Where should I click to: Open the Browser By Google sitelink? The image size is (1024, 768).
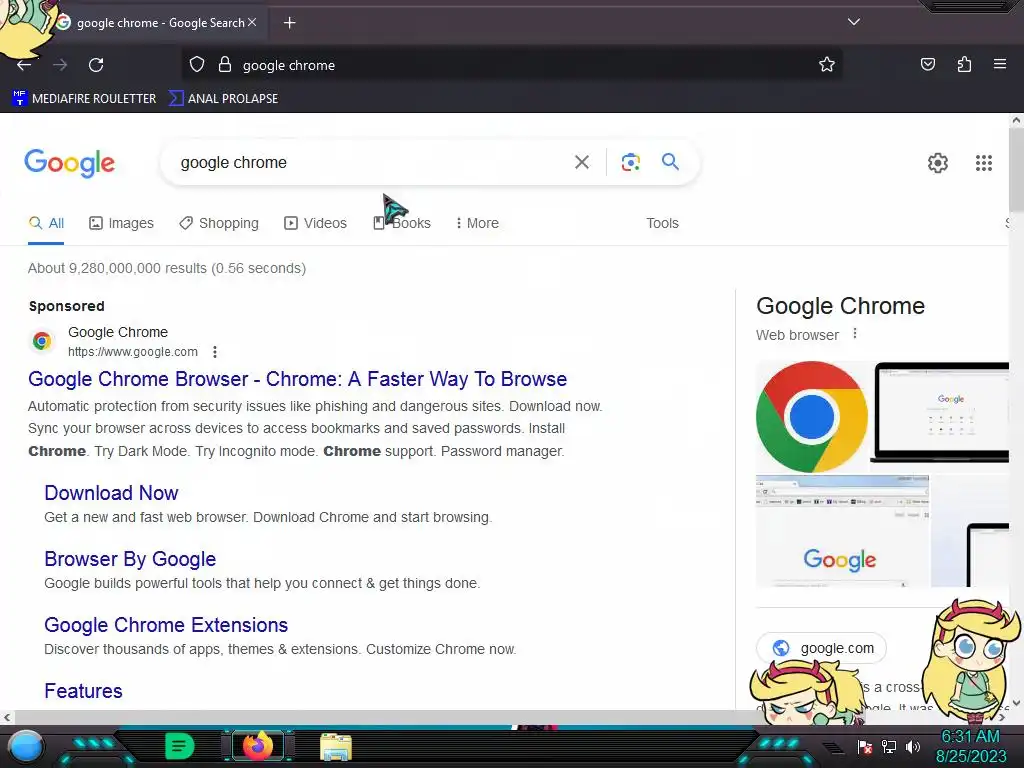click(x=130, y=559)
